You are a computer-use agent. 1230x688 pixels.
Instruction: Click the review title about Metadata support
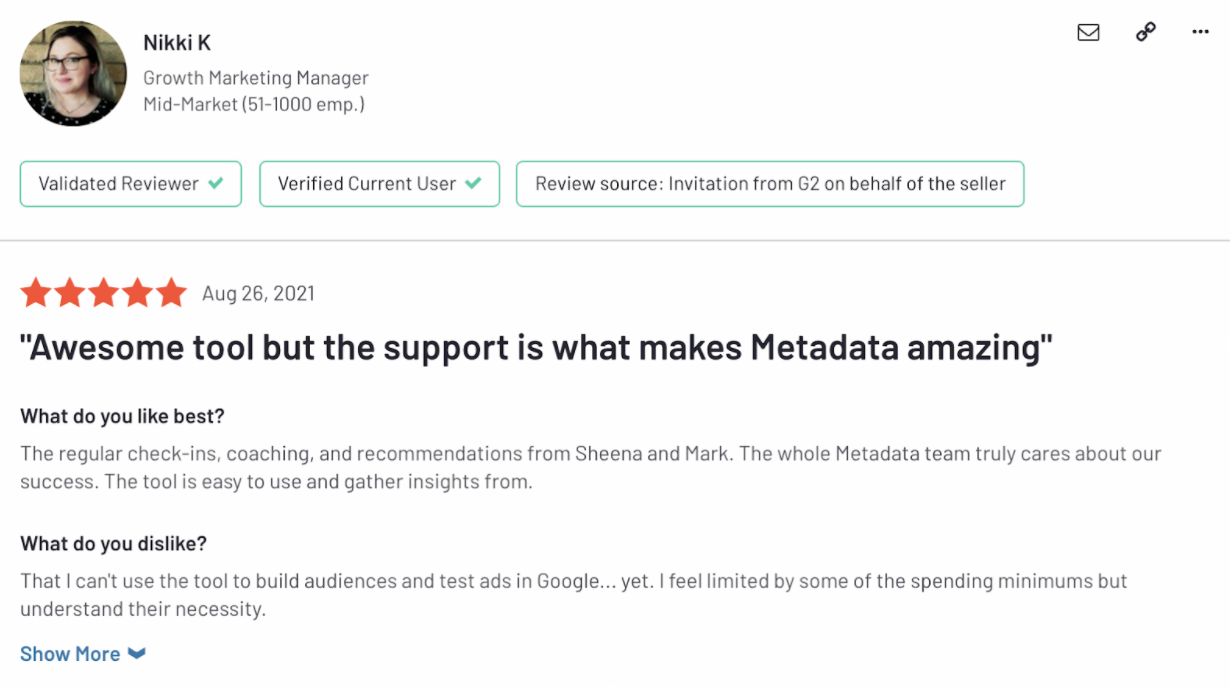[x=536, y=348]
